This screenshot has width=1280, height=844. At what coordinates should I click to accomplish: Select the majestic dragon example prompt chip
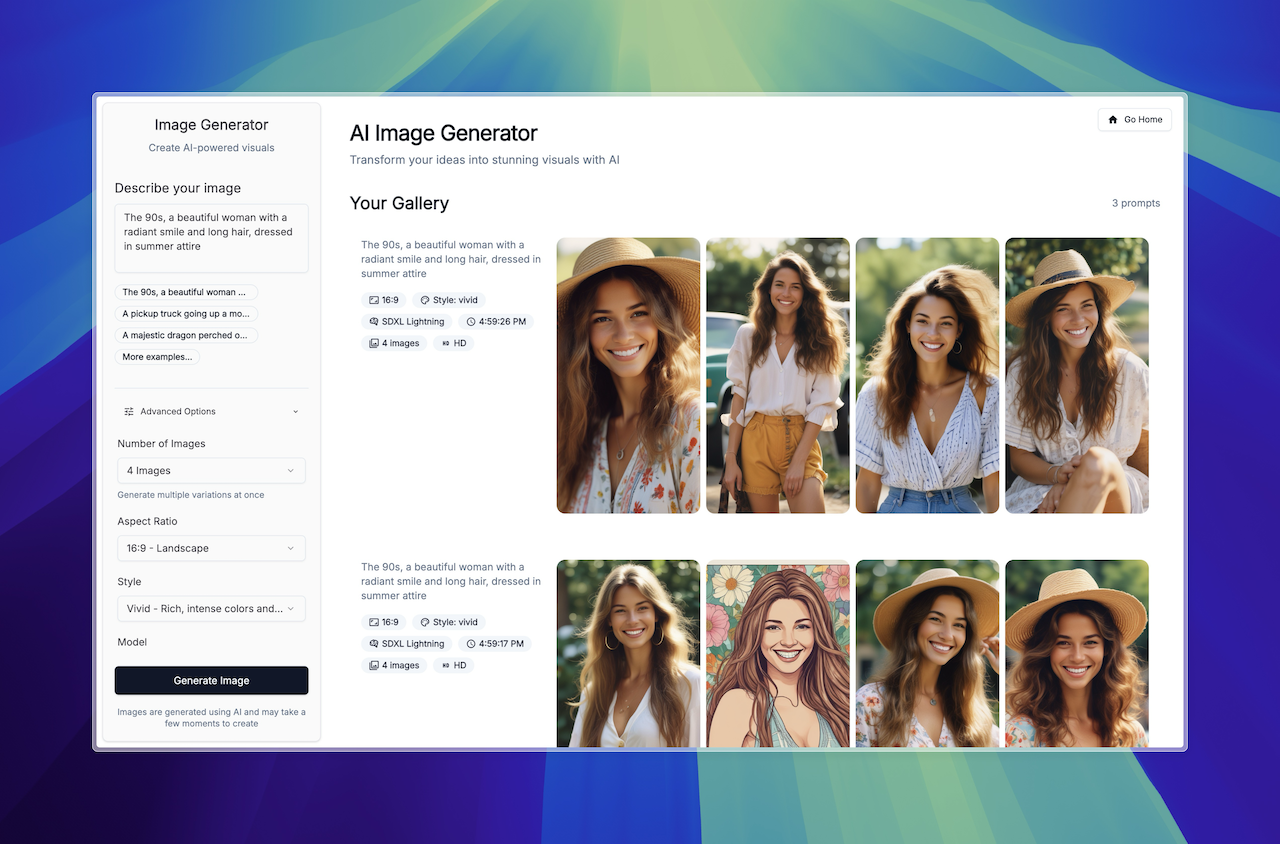click(186, 336)
